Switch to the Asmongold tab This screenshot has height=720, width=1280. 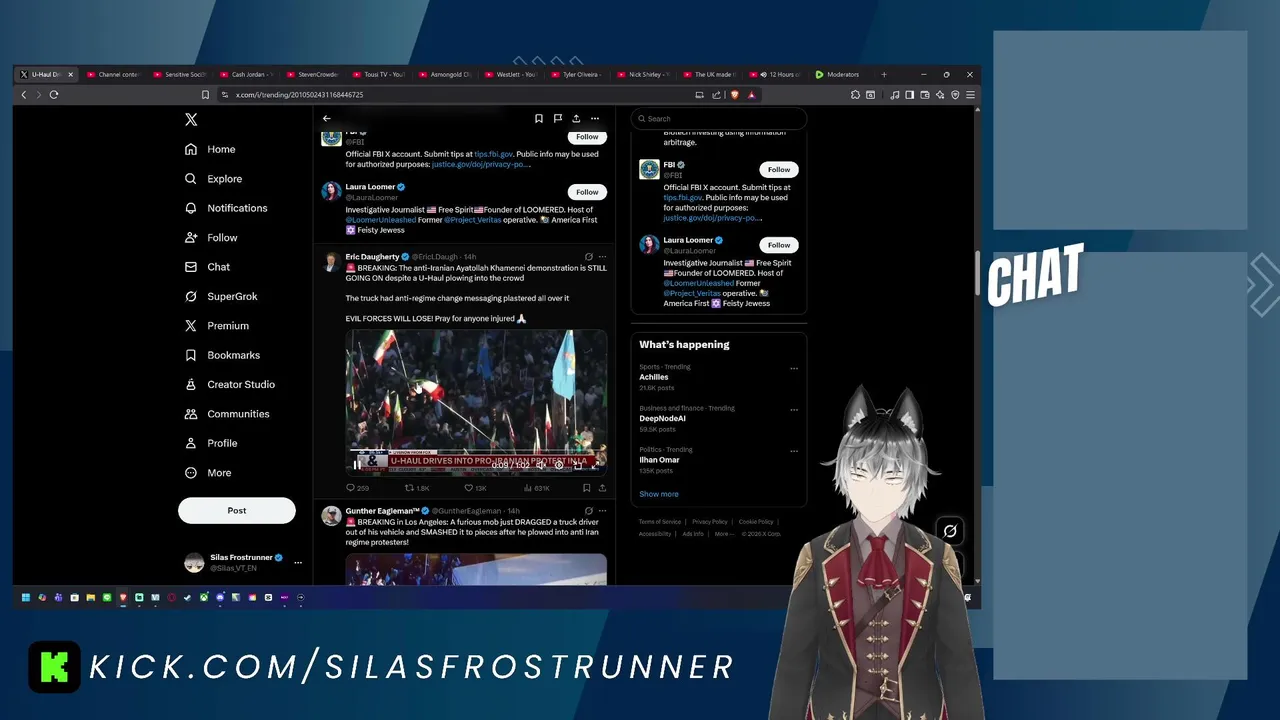pos(445,75)
